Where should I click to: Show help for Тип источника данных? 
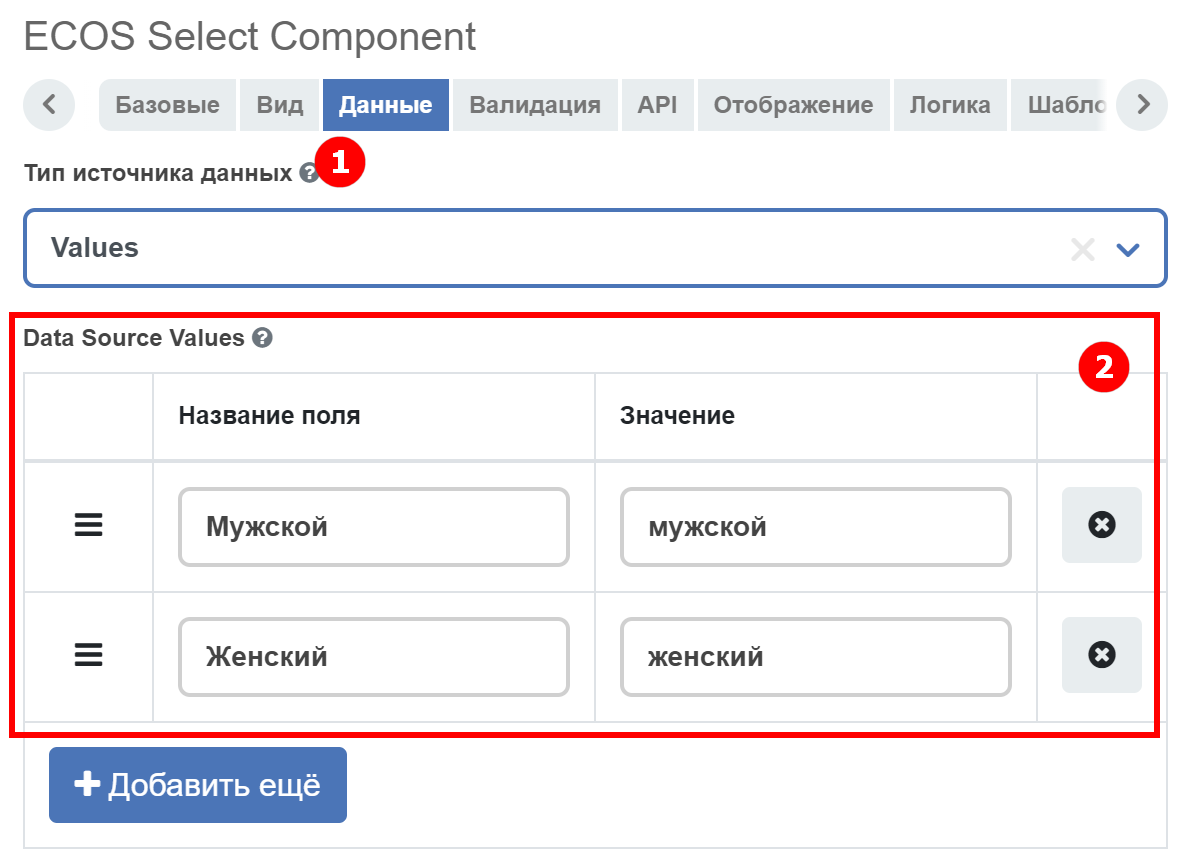[x=308, y=173]
